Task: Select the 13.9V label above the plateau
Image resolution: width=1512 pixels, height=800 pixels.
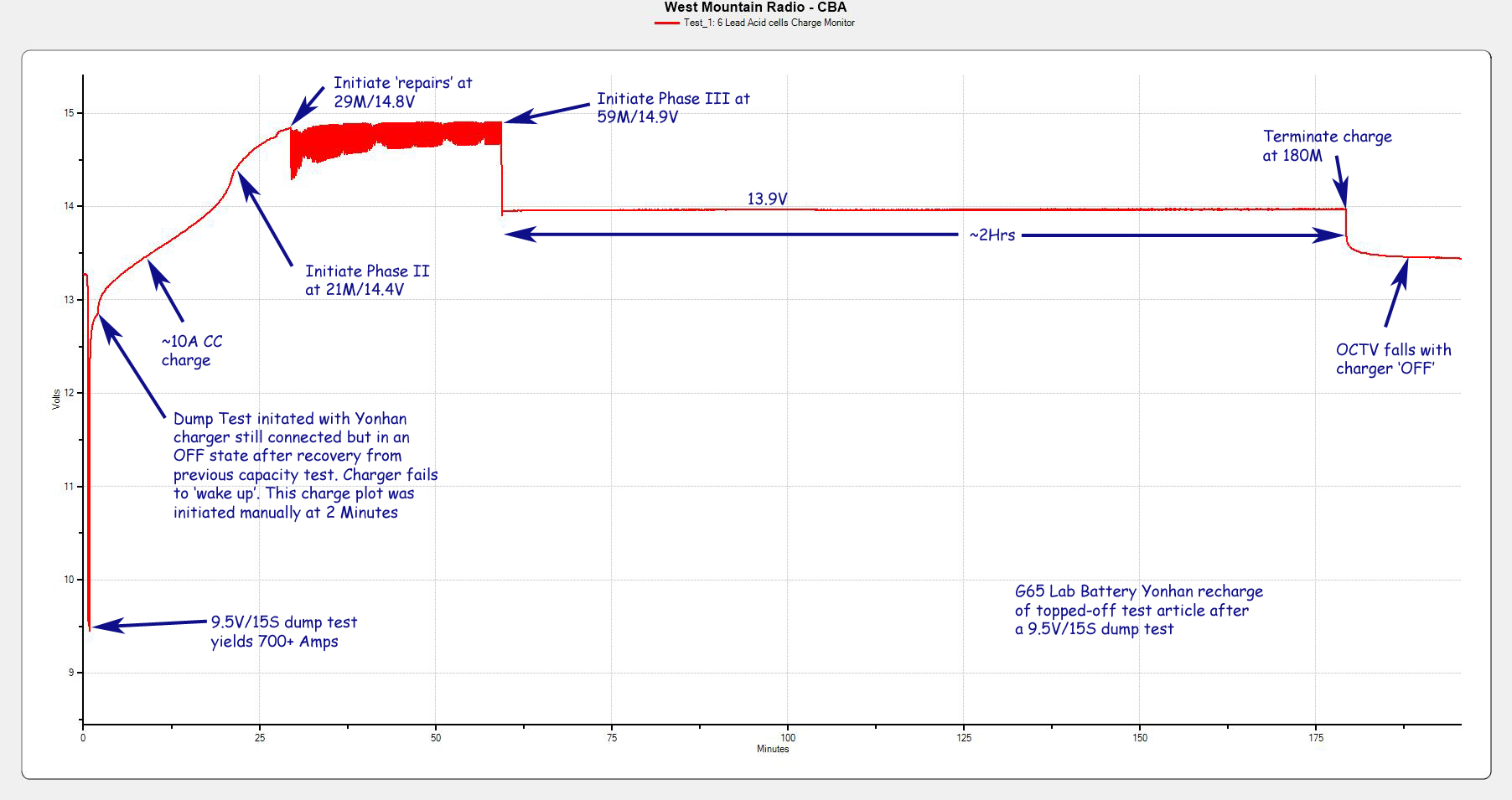Action: [767, 199]
